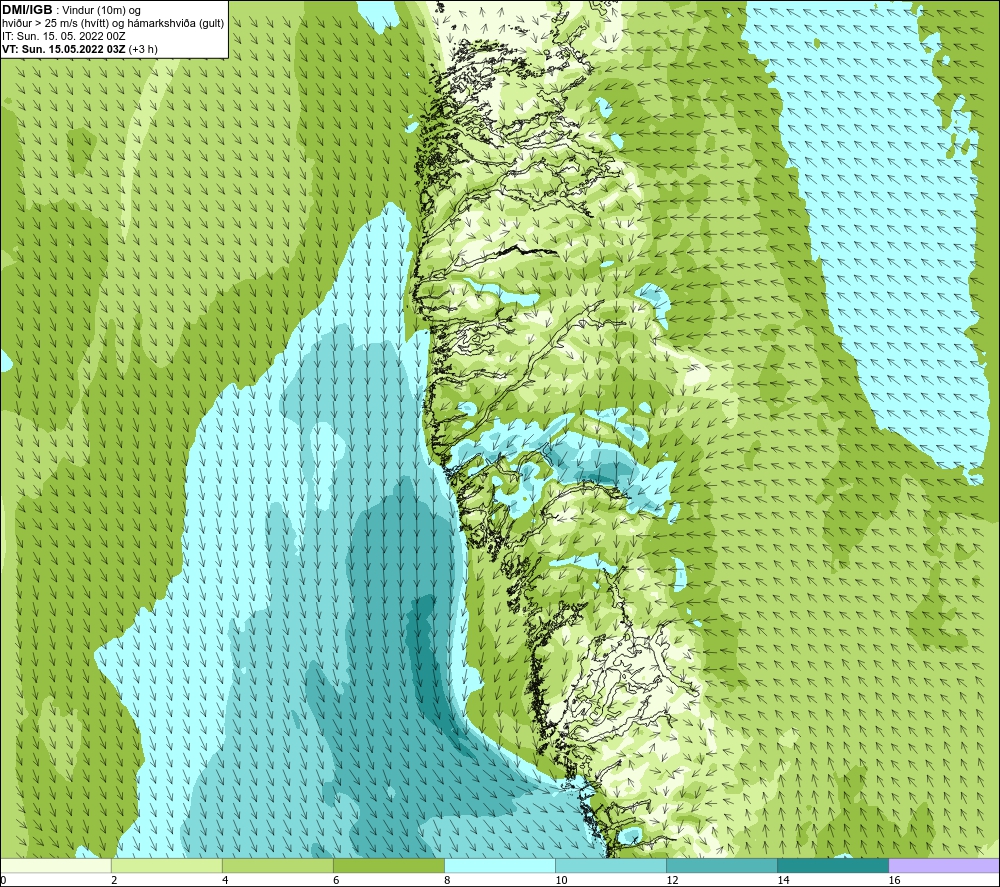
Task: Click the legend scale value '12'
Action: pyautogui.click(x=672, y=881)
